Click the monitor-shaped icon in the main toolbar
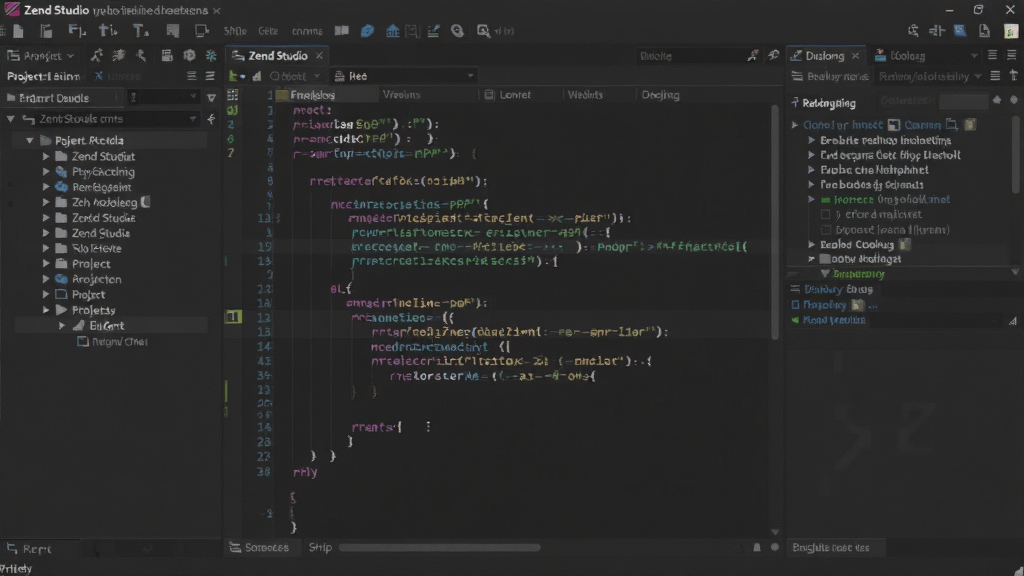Screen dimensions: 1024x576 [x=201, y=31]
